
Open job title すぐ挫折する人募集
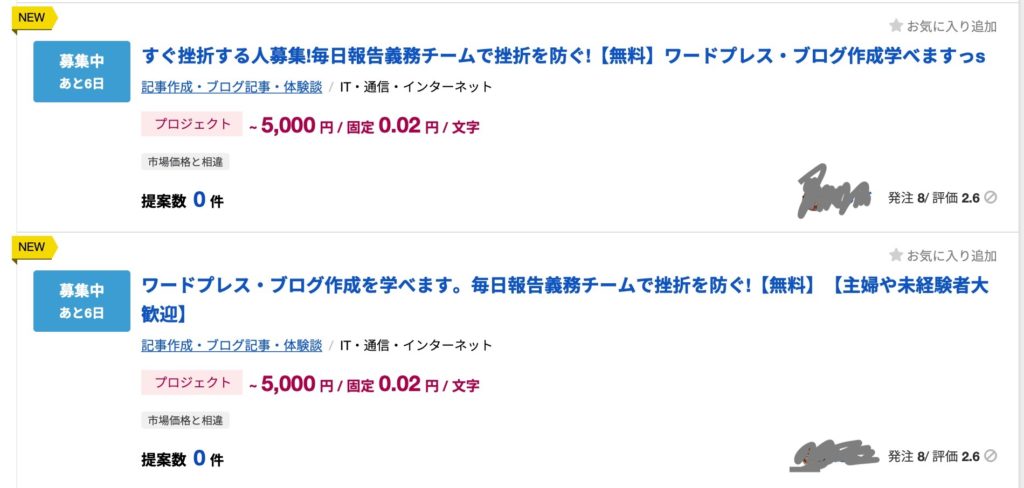click(x=563, y=56)
